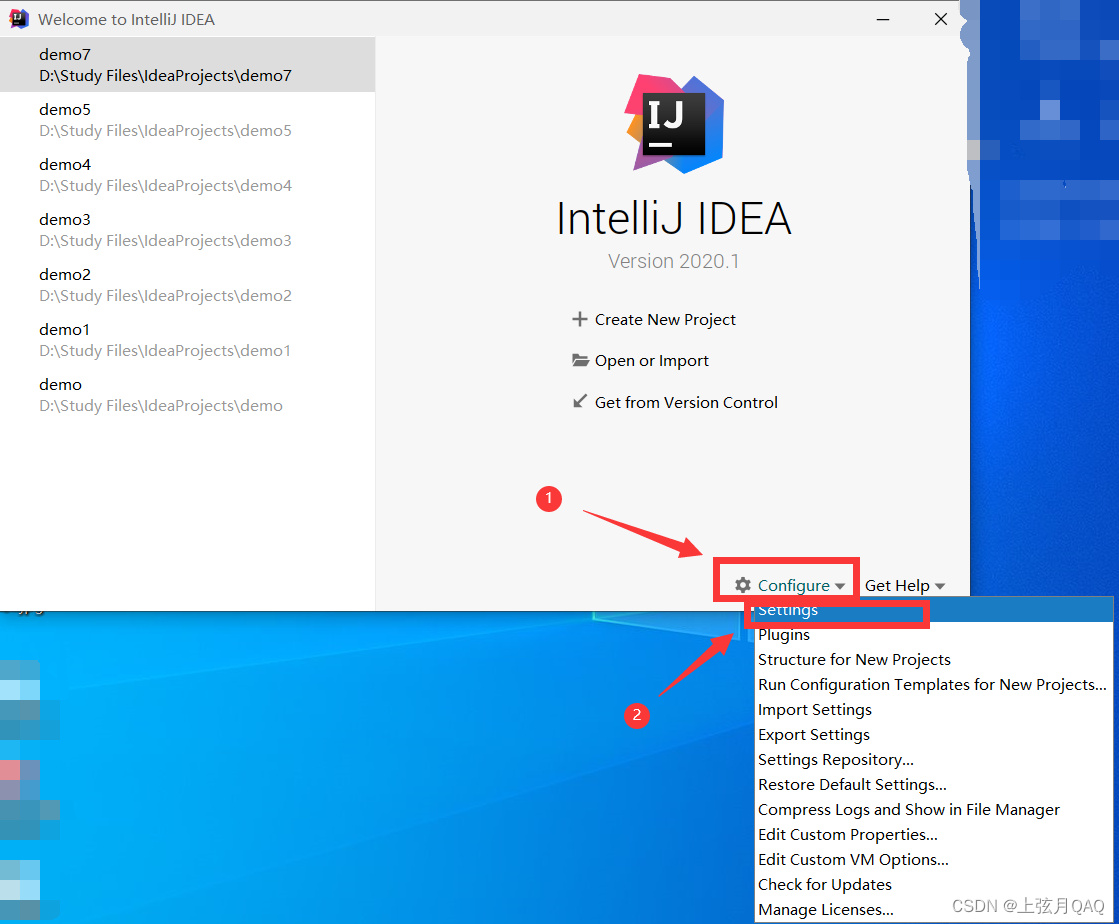Open recent project demo2

point(187,284)
